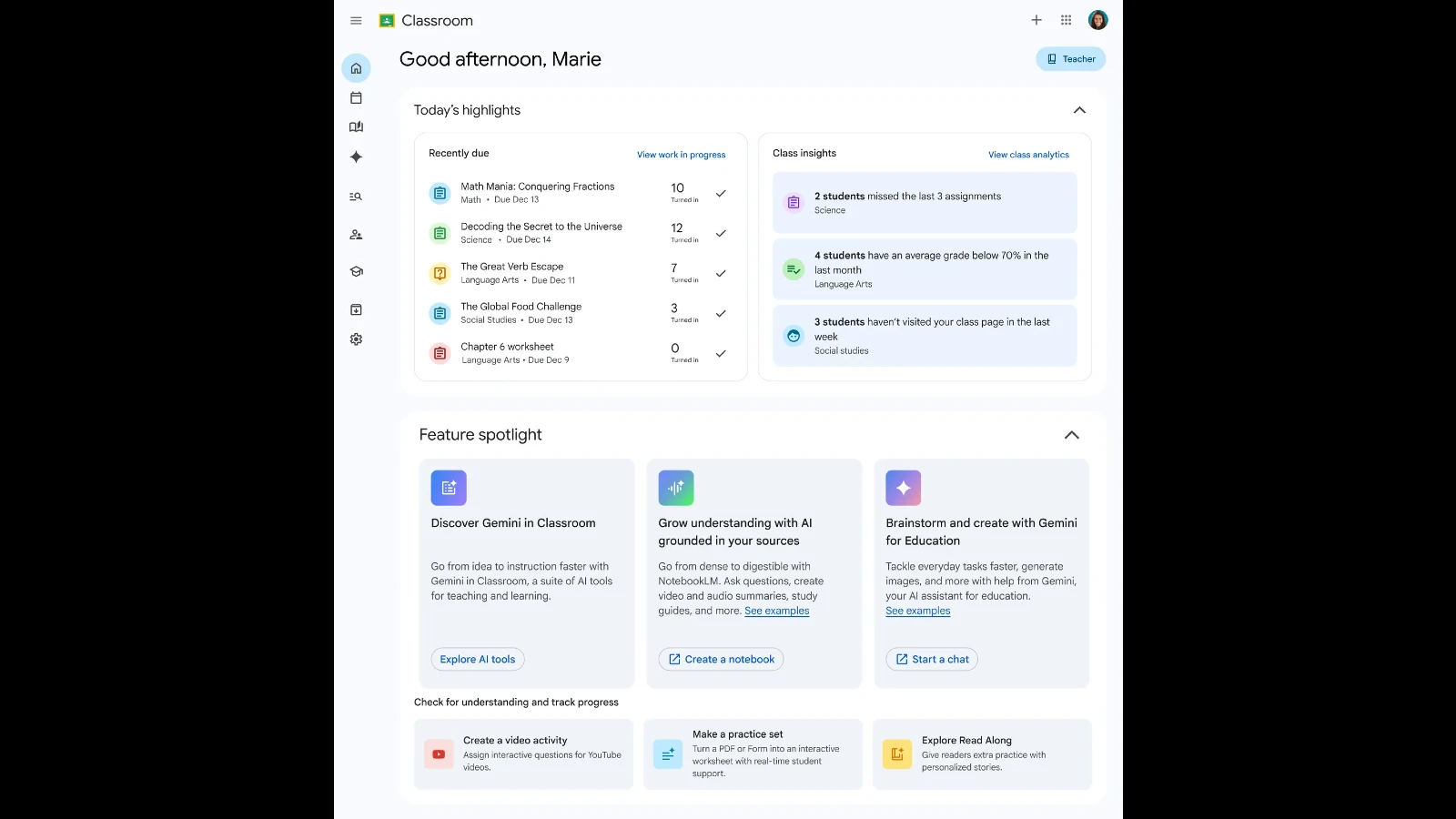Screen dimensions: 1456x819
Task: Click the plus icon to create or join
Action: tap(1036, 20)
